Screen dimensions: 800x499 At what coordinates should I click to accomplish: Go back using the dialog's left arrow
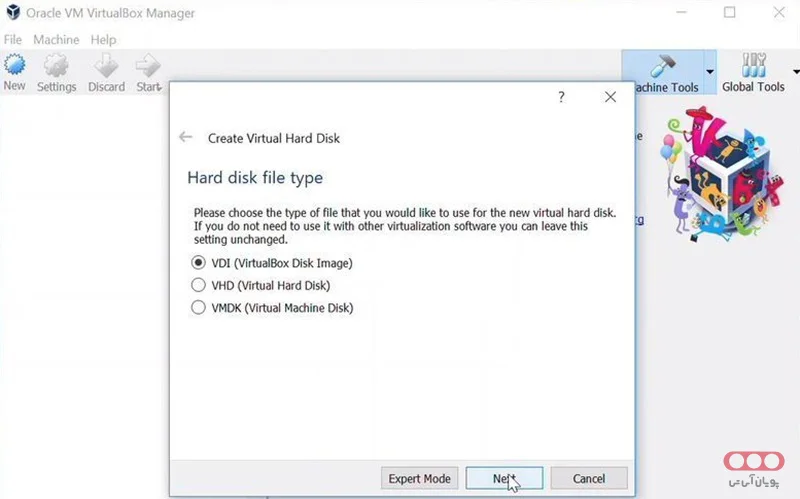coord(185,137)
